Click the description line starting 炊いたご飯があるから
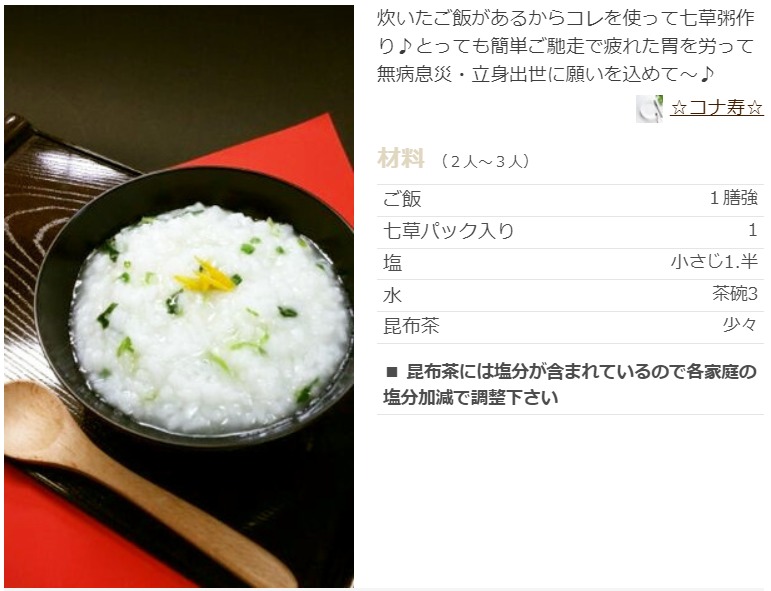This screenshot has width=771, height=591. click(566, 19)
